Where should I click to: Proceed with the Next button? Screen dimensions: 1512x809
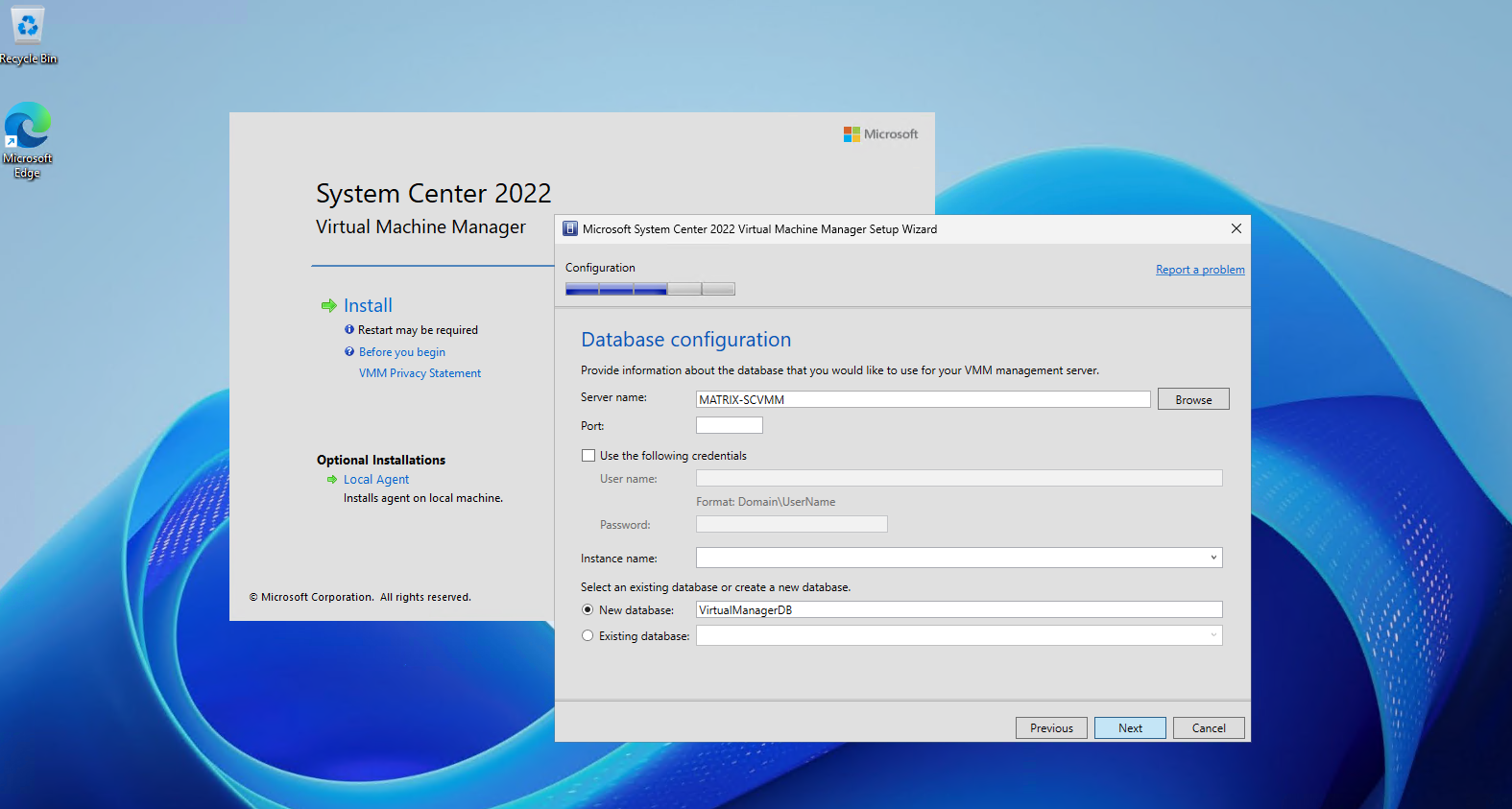[x=1130, y=728]
